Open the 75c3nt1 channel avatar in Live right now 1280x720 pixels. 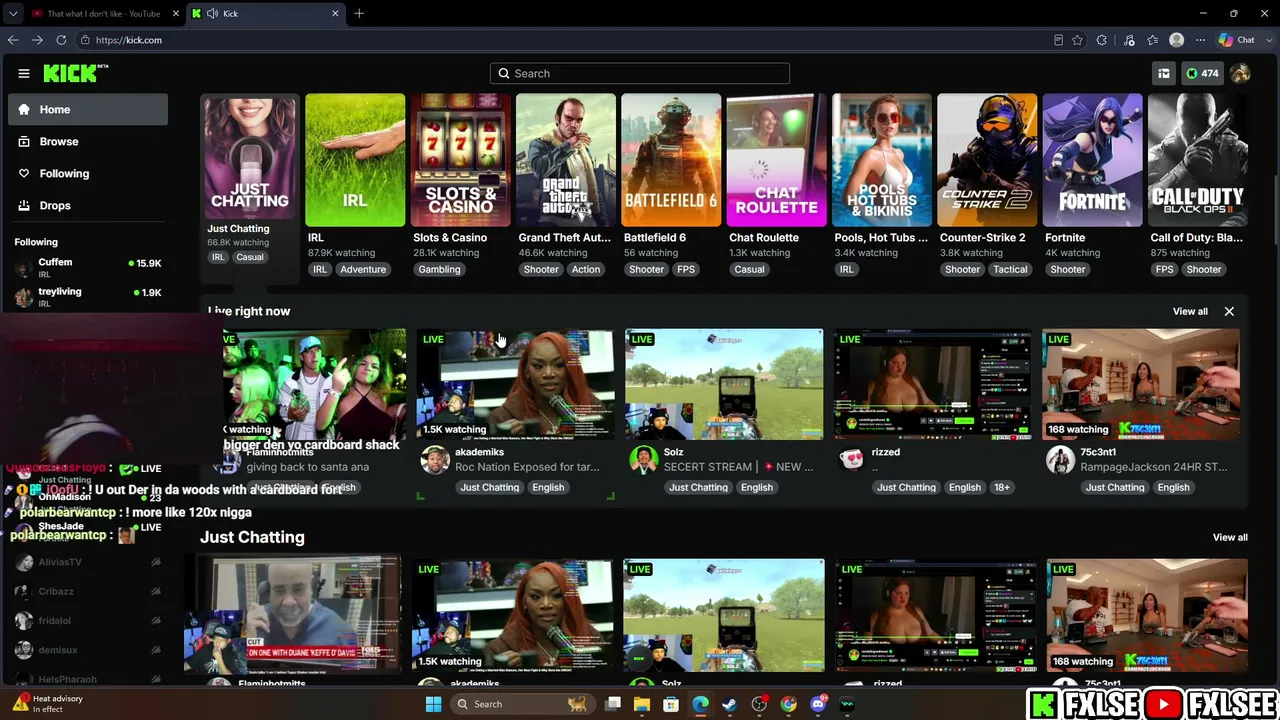(1060, 459)
